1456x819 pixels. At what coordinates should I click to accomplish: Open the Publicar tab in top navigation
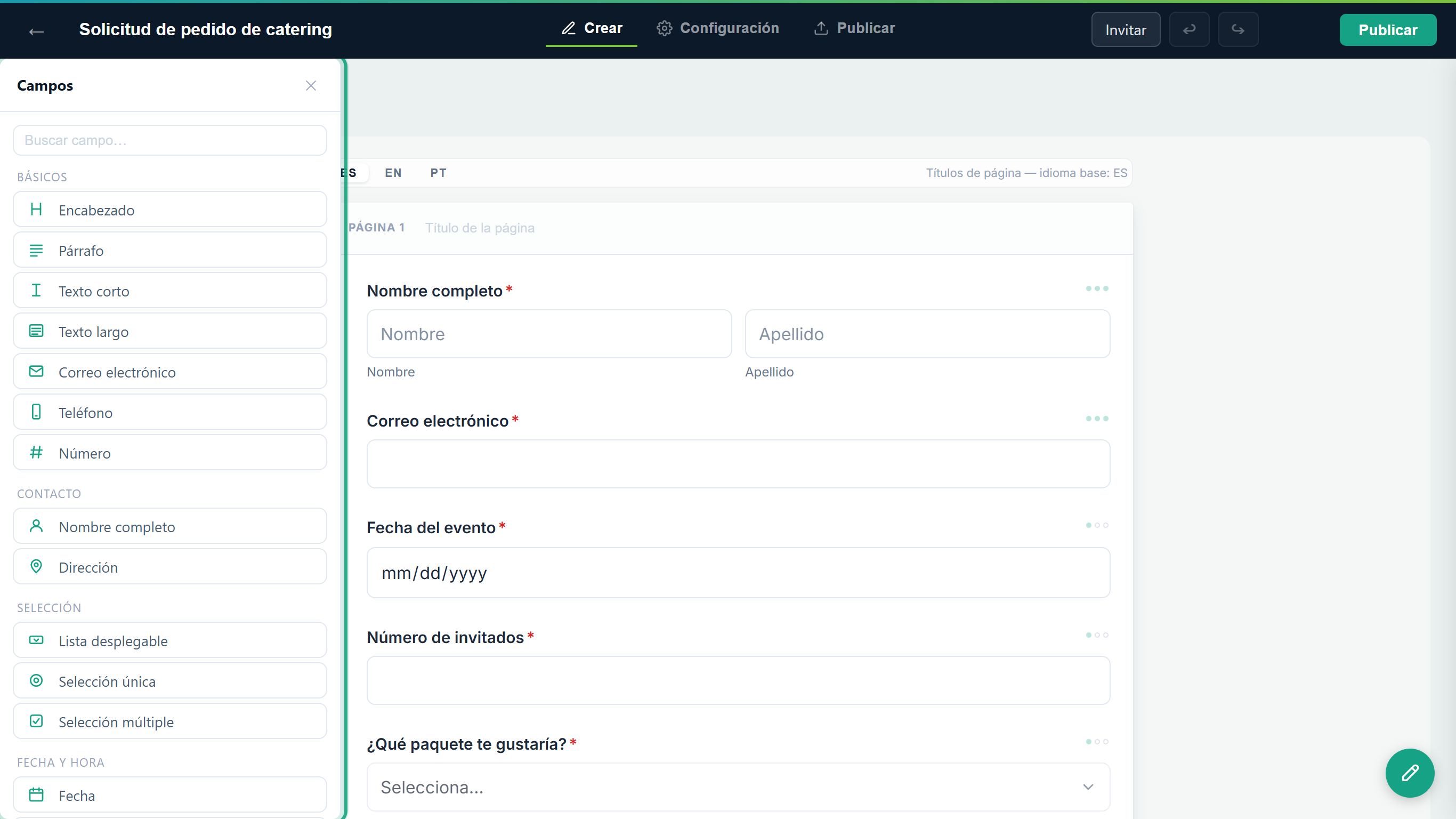tap(854, 28)
